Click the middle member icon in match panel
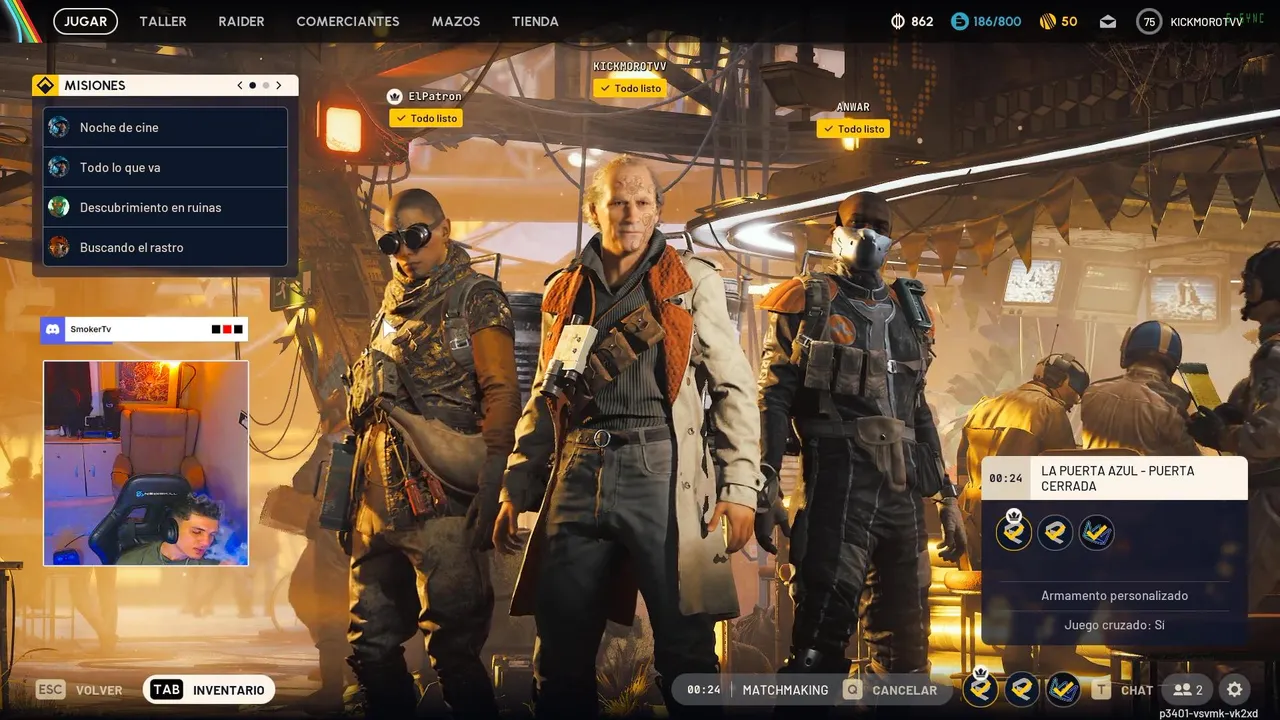1280x720 pixels. [x=1055, y=532]
